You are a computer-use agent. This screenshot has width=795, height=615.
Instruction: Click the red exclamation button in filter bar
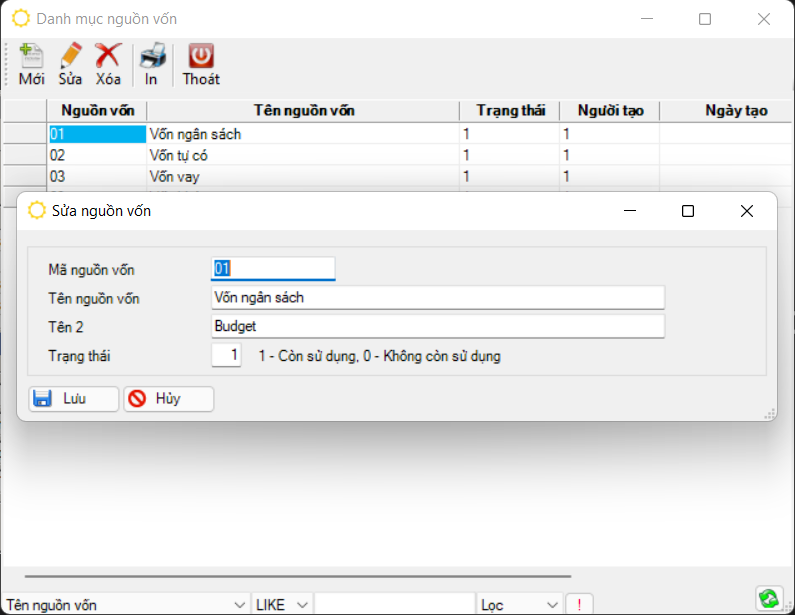[x=579, y=605]
